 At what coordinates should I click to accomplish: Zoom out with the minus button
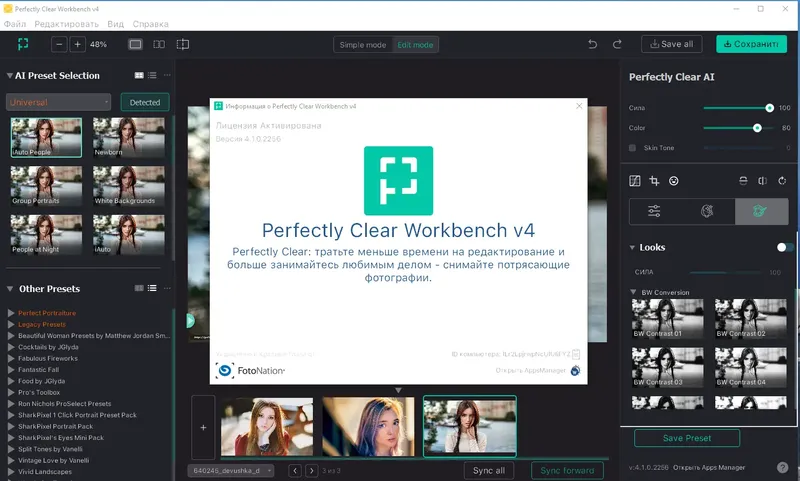click(x=59, y=44)
